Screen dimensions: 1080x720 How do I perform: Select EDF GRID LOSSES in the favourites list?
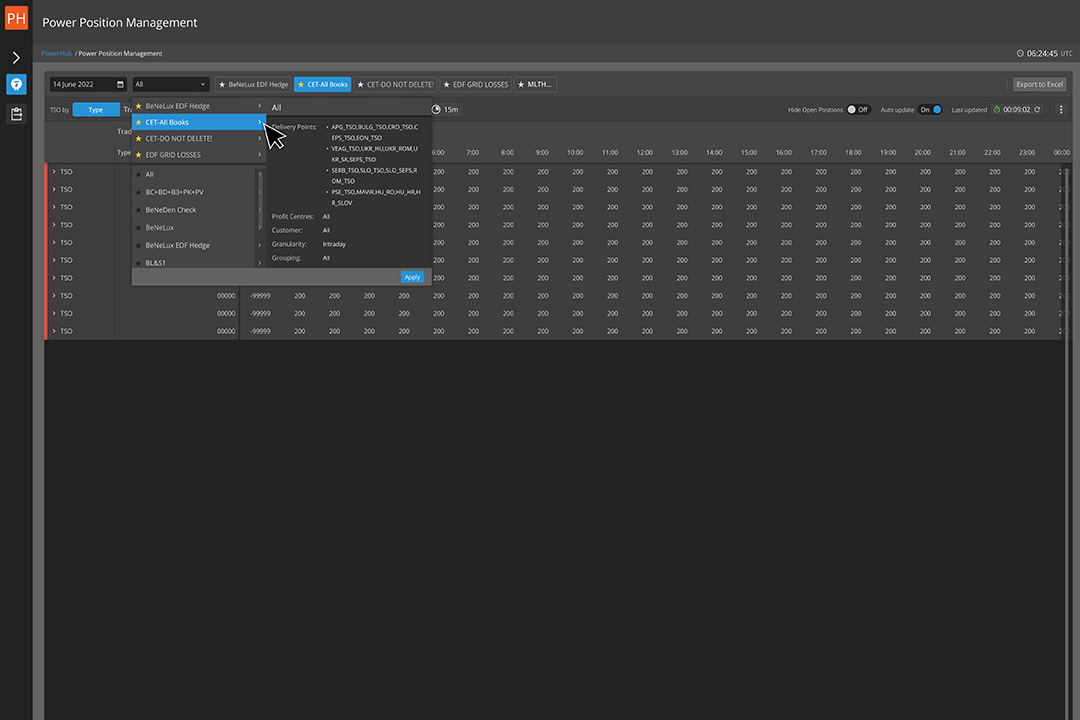click(x=173, y=155)
